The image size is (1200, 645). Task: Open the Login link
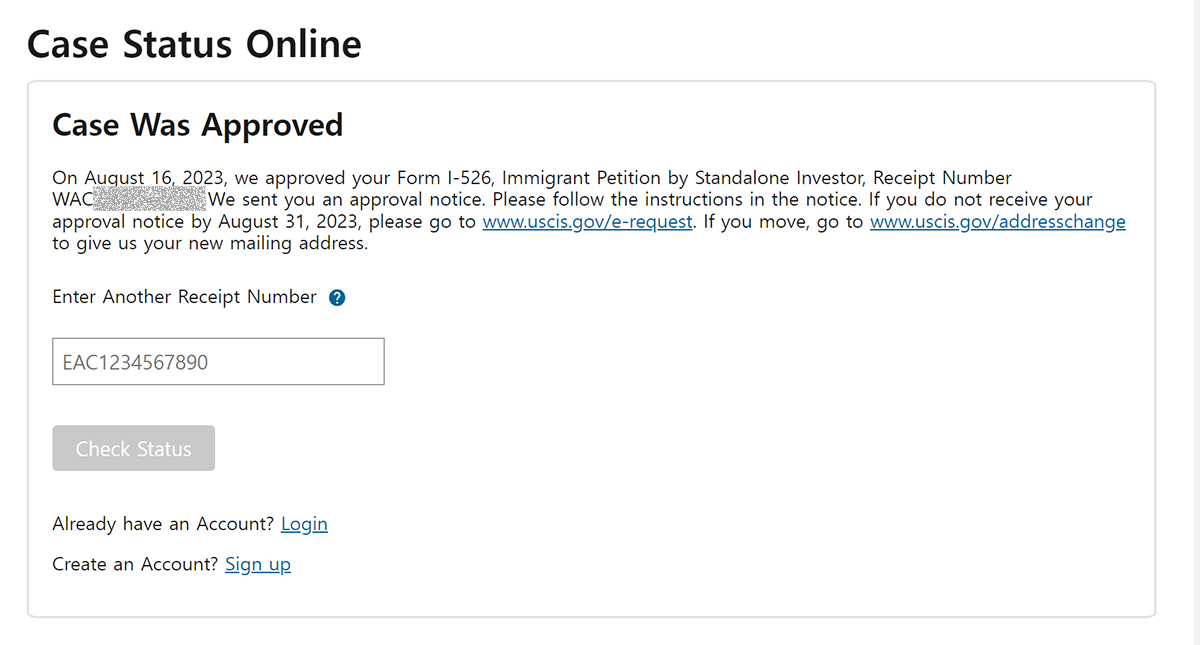[304, 524]
